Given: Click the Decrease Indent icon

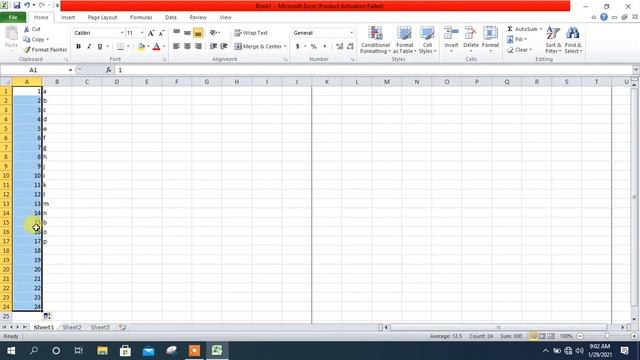Looking at the screenshot, I should click(x=213, y=47).
